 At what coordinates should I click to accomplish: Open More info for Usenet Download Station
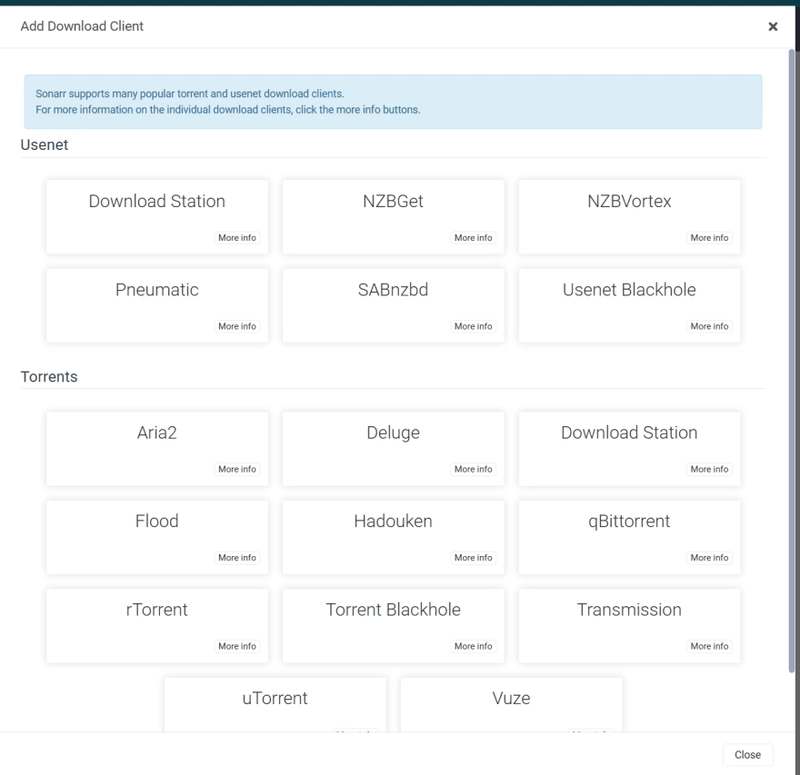point(237,238)
